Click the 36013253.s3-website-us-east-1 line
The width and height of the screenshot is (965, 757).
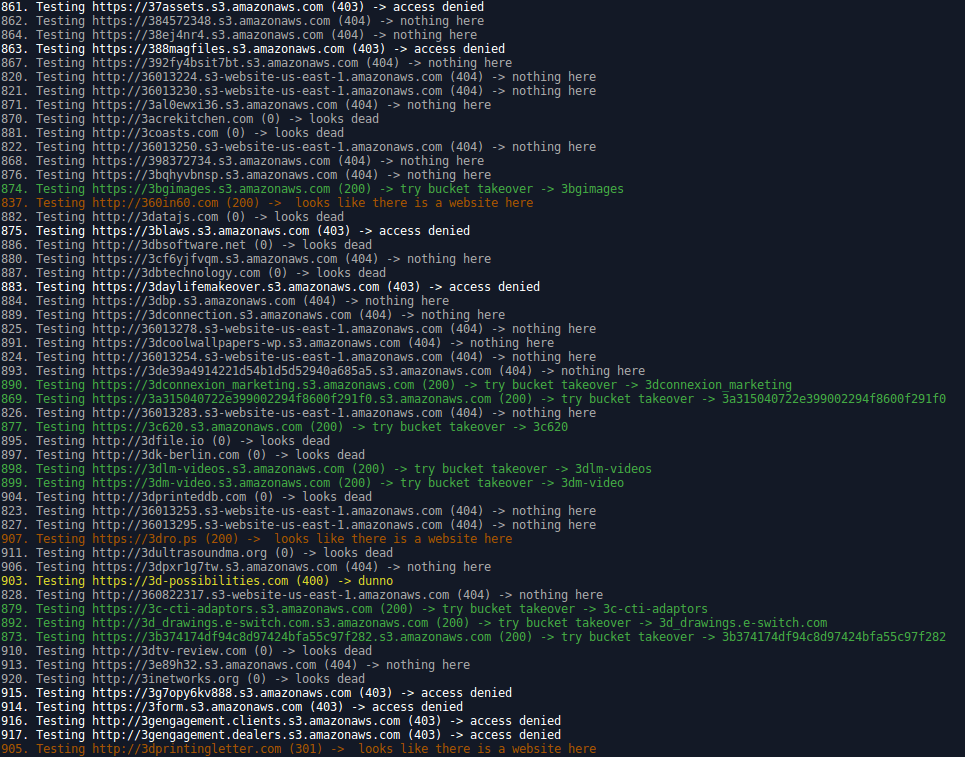coord(298,511)
